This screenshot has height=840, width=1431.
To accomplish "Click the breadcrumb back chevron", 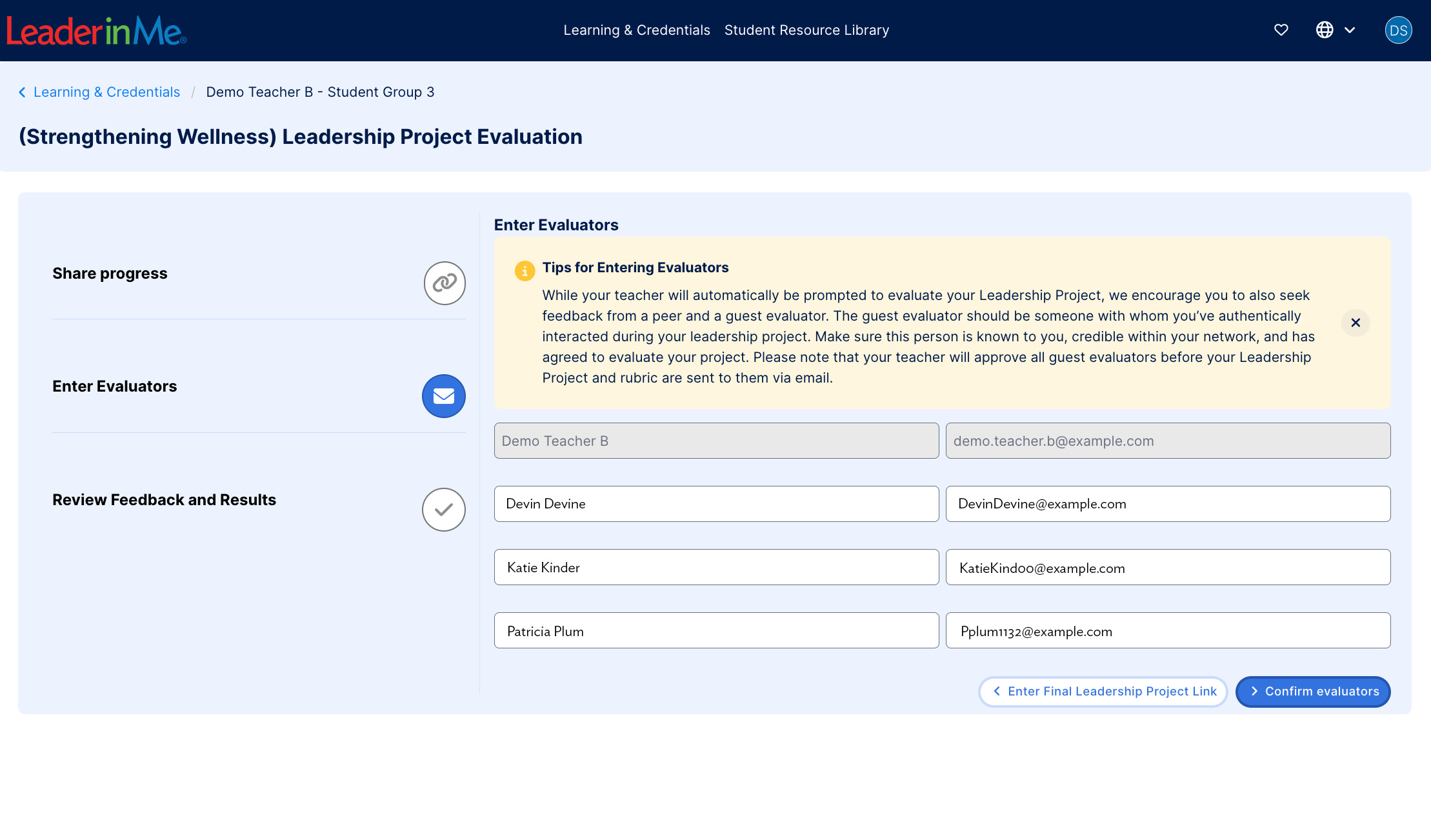I will 23,92.
